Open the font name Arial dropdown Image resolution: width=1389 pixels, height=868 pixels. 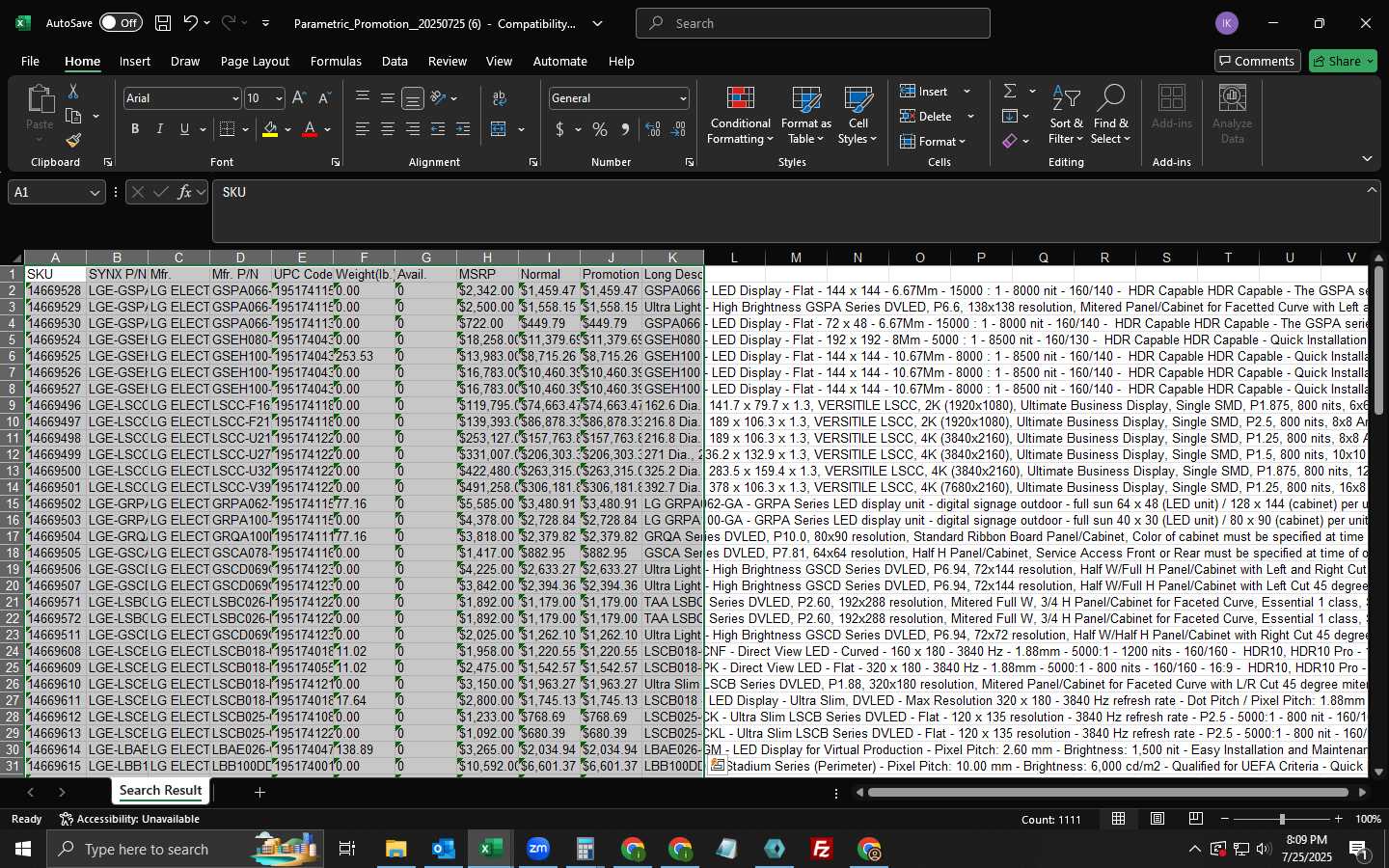point(234,98)
